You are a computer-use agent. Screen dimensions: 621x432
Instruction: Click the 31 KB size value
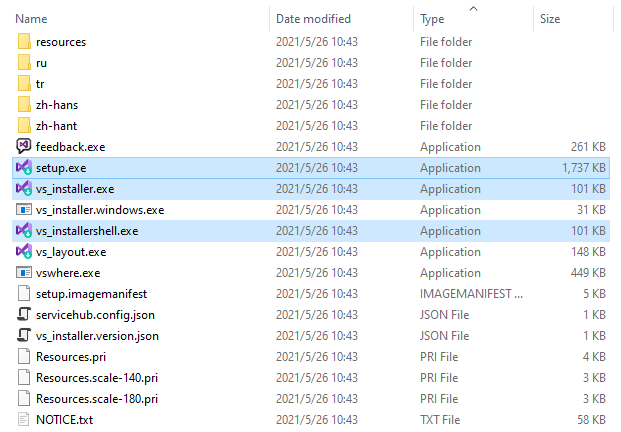point(591,209)
